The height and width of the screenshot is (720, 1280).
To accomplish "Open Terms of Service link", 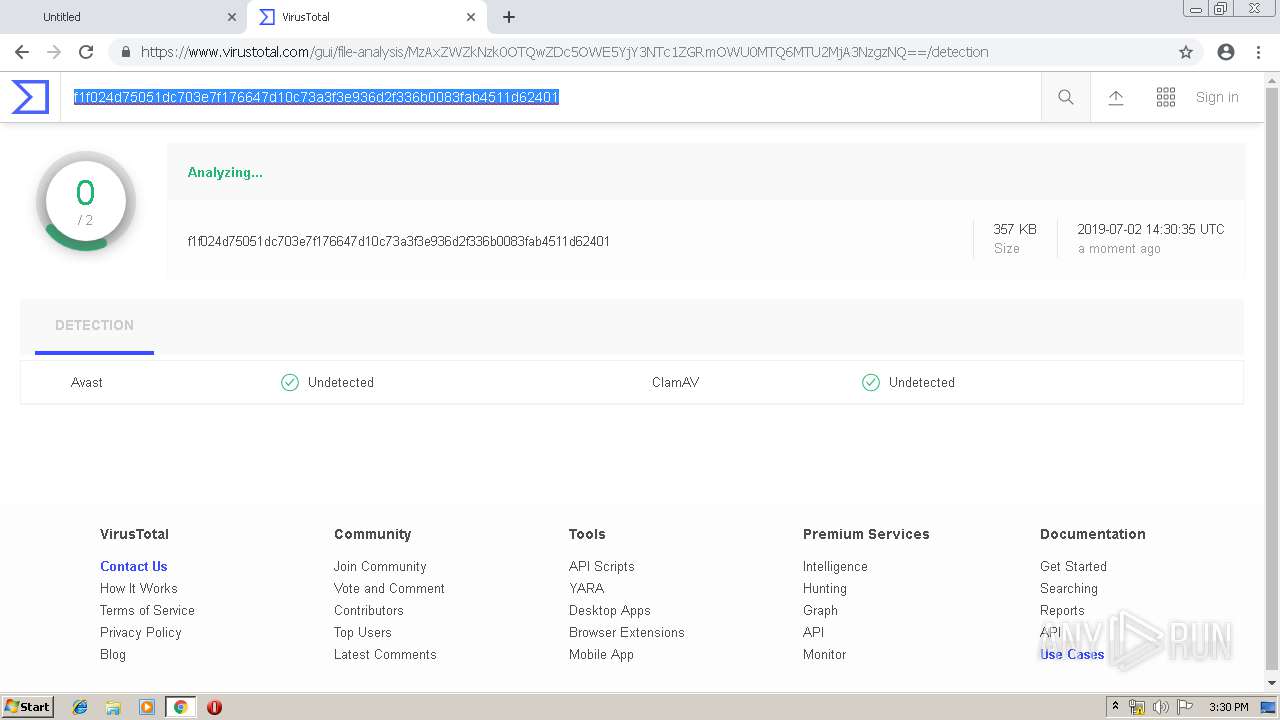I will coord(147,610).
